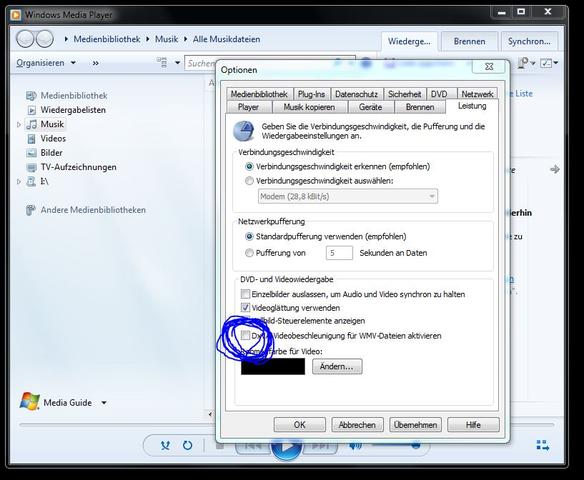The height and width of the screenshot is (480, 584).
Task: Mute the sound with the speaker icon
Action: click(x=356, y=445)
